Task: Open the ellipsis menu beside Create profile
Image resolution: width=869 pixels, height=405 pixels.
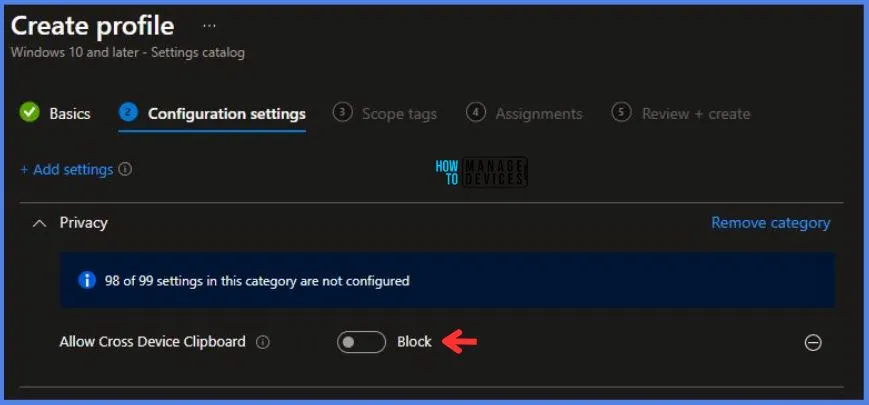Action: [x=209, y=26]
